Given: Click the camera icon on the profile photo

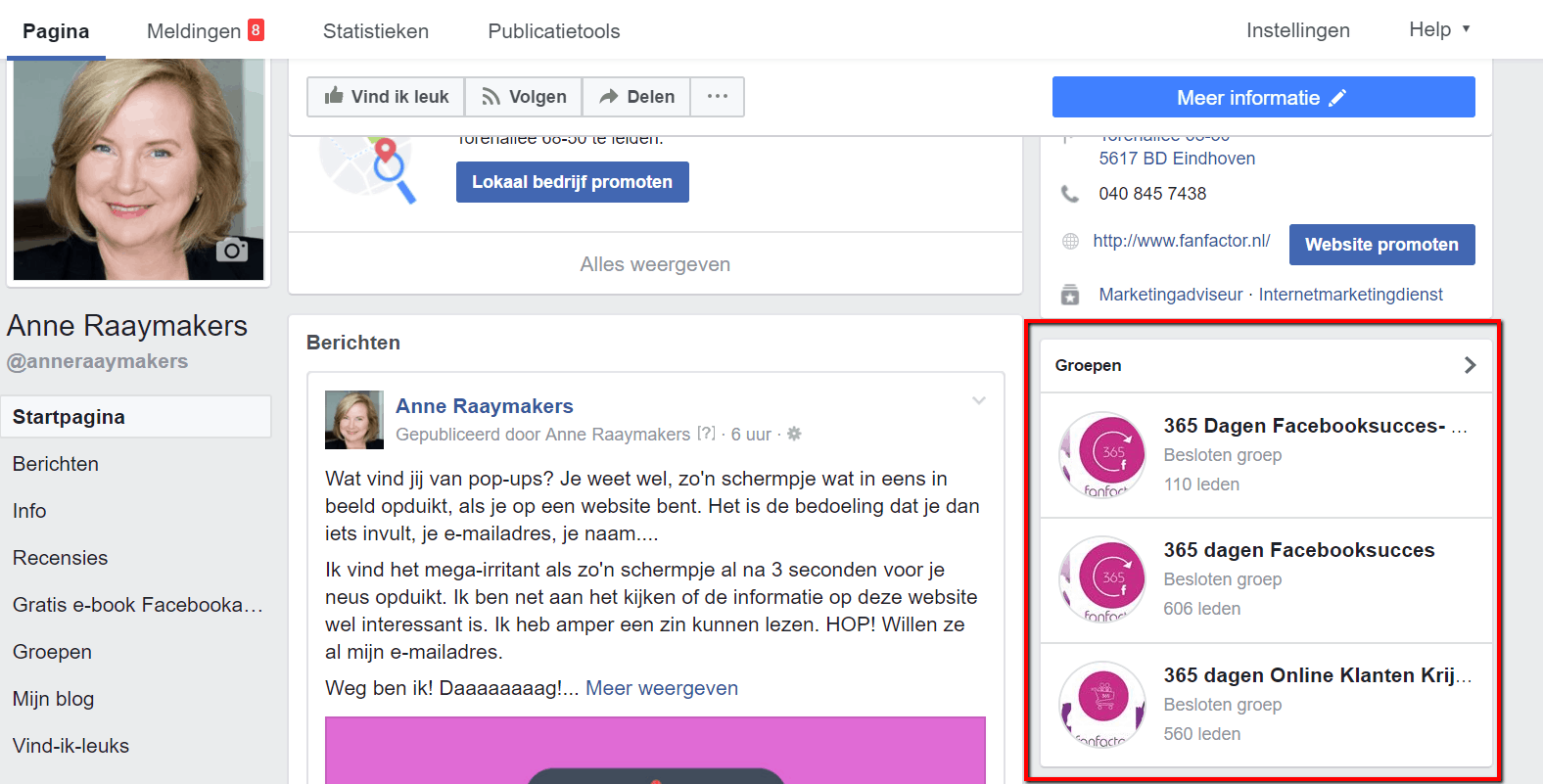Looking at the screenshot, I should (232, 250).
